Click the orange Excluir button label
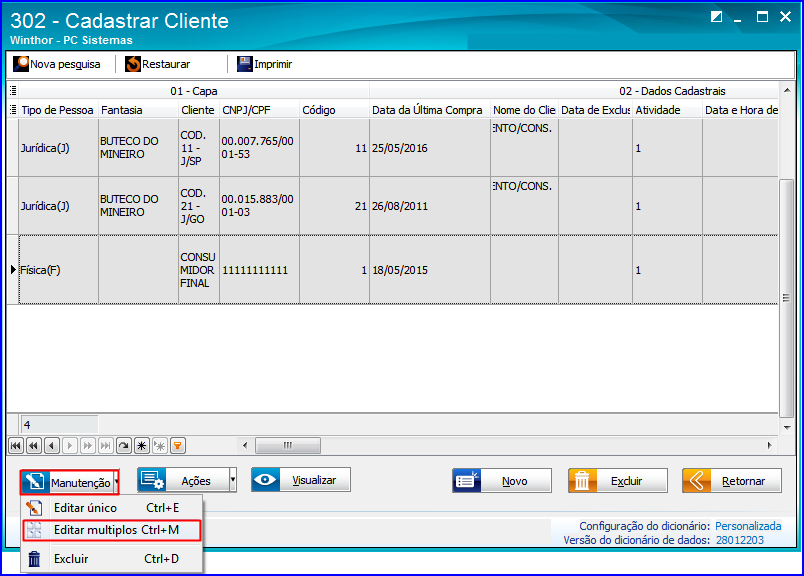The image size is (804, 576). (627, 481)
